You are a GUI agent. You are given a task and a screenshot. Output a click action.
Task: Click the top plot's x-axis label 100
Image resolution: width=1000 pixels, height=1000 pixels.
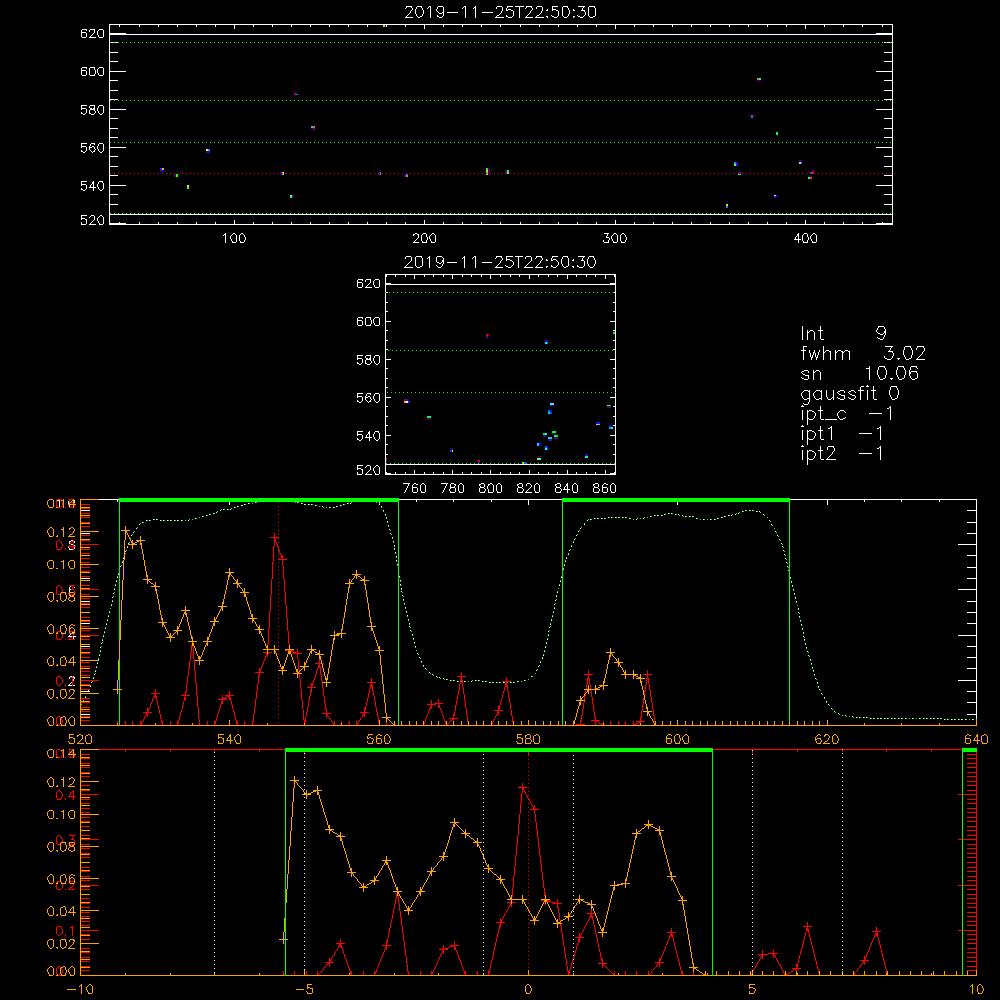tap(234, 239)
